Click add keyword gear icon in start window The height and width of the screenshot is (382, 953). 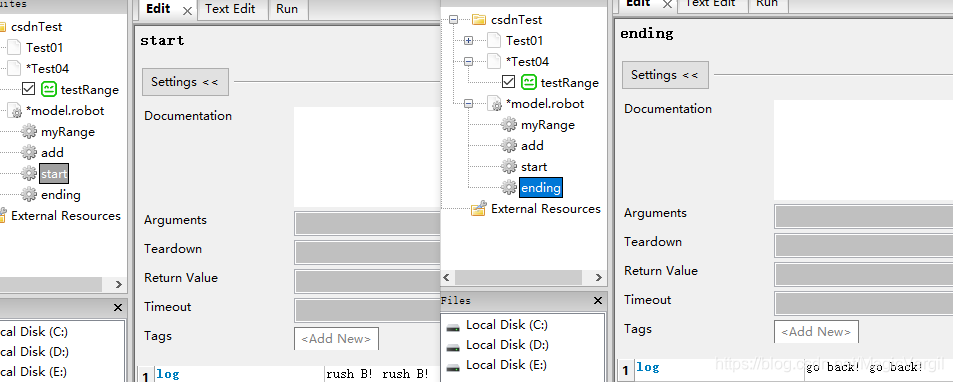(x=29, y=152)
